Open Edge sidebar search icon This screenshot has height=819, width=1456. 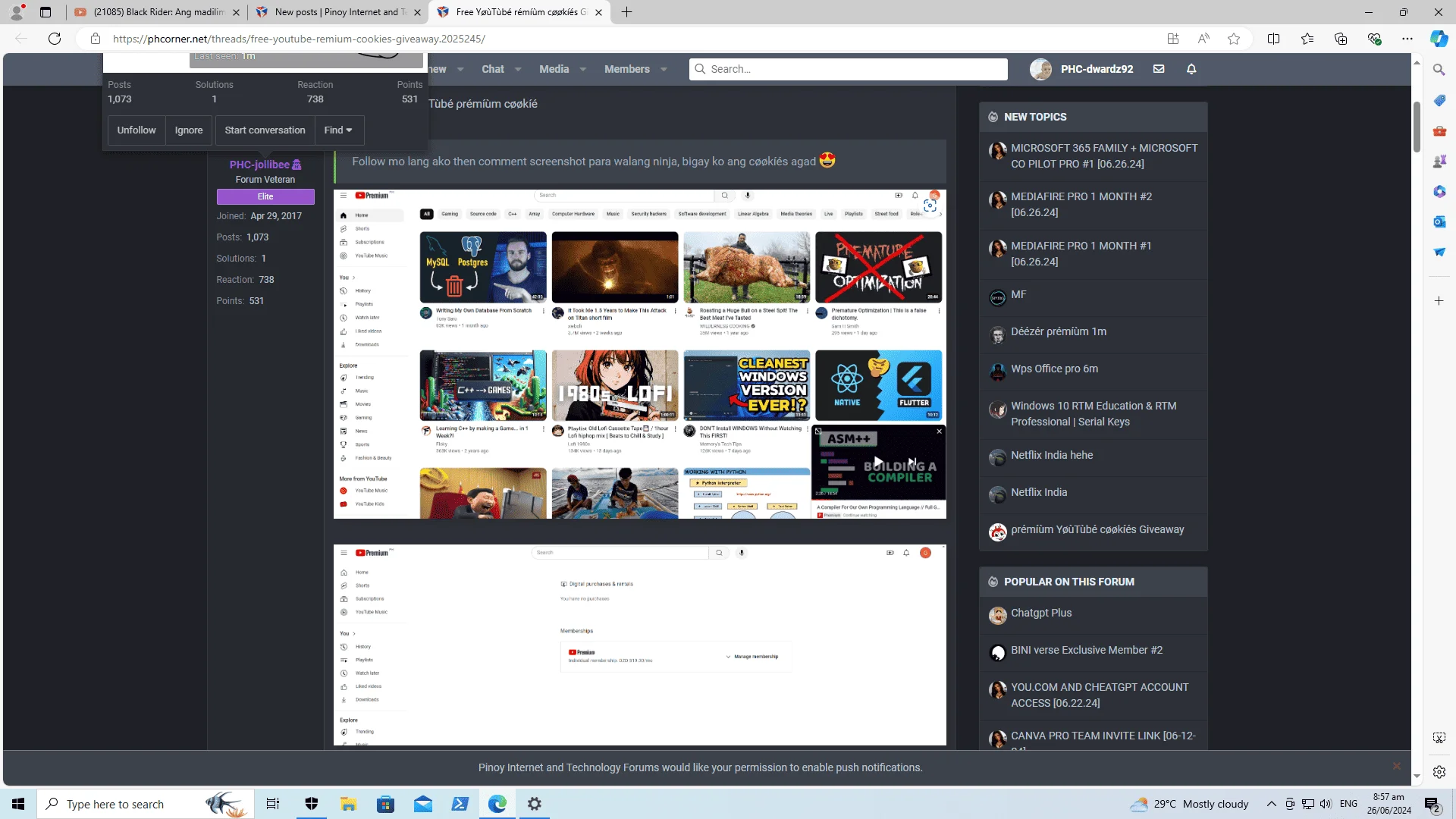(x=1439, y=70)
